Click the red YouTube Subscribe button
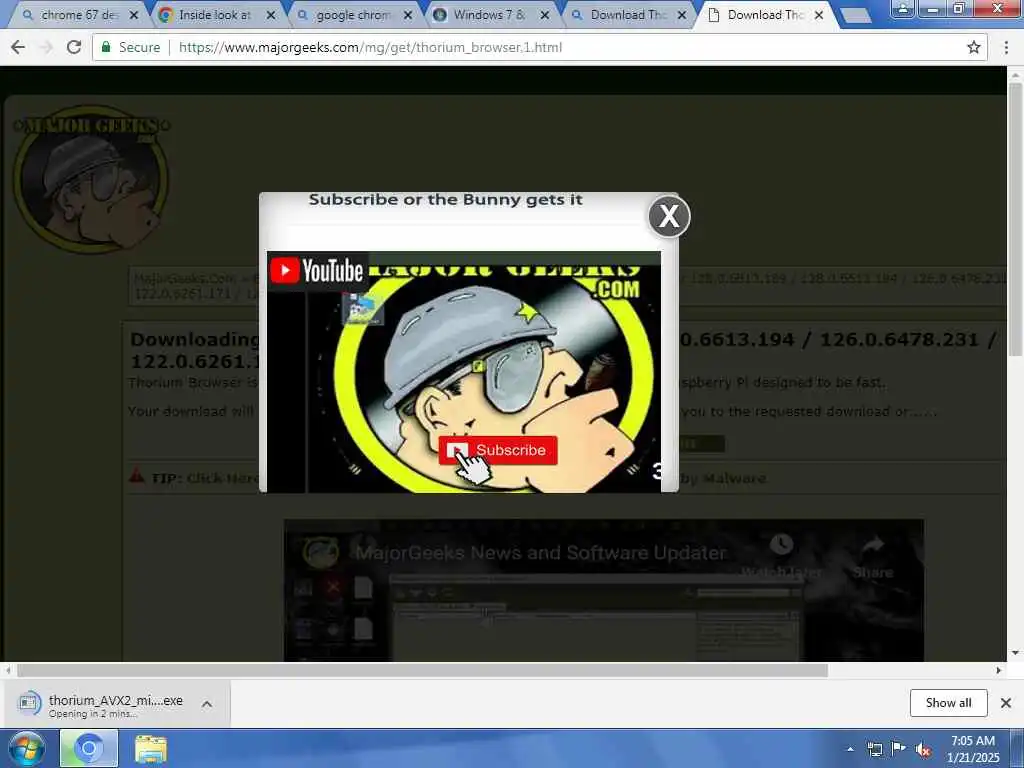Image resolution: width=1024 pixels, height=768 pixels. [x=498, y=450]
